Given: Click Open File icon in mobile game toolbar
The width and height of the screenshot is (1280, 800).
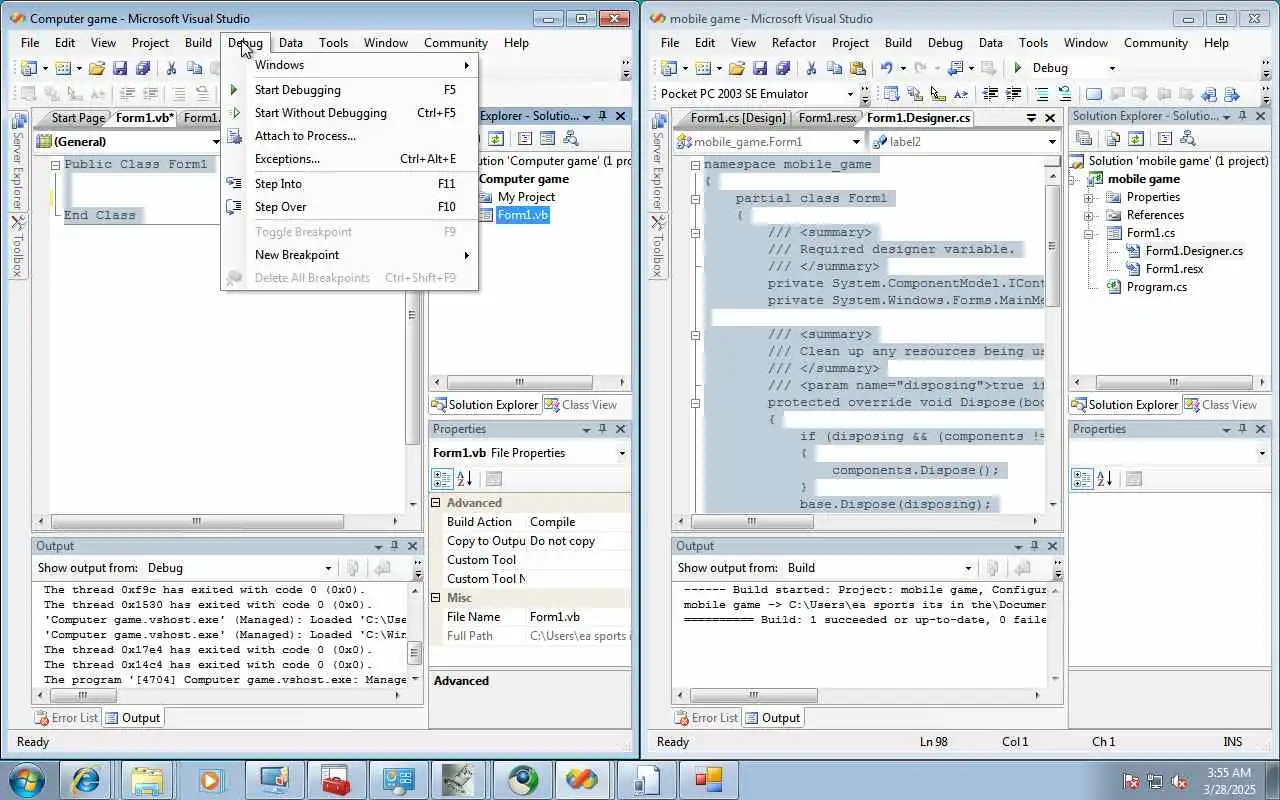Looking at the screenshot, I should pyautogui.click(x=737, y=68).
